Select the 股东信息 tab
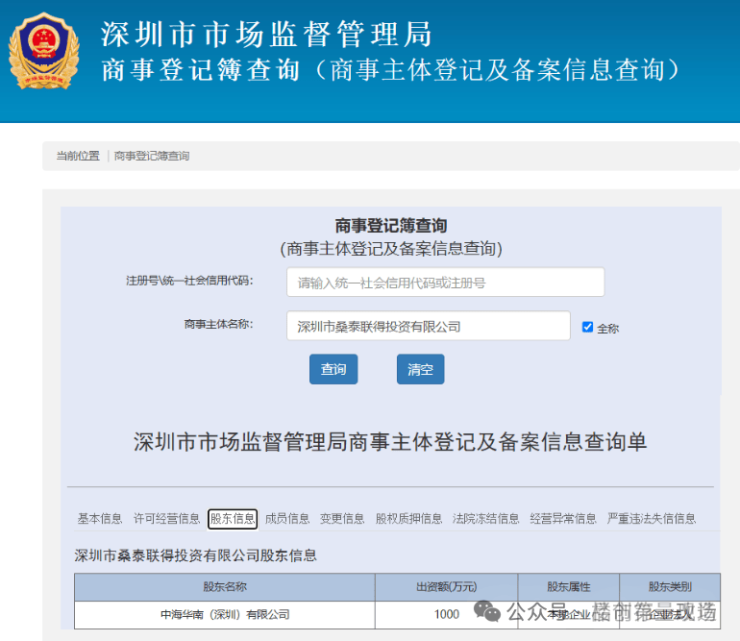 (233, 519)
